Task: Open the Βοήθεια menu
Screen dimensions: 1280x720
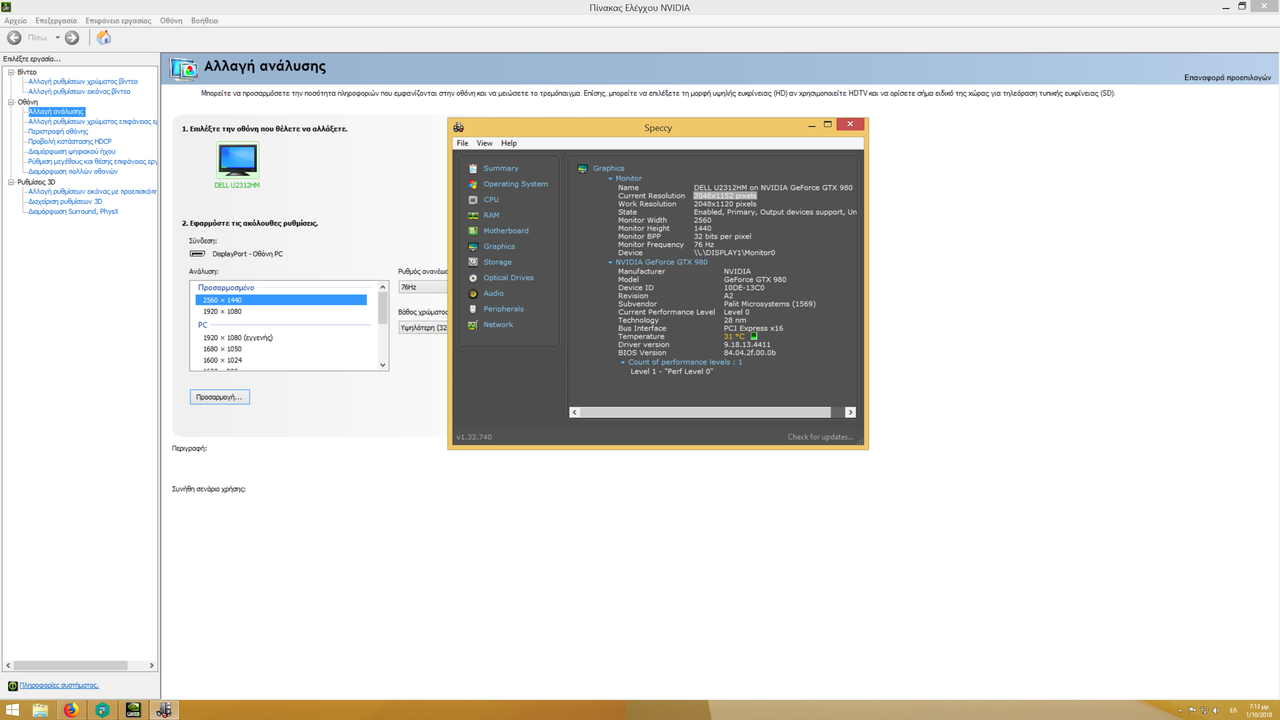Action: 204,20
